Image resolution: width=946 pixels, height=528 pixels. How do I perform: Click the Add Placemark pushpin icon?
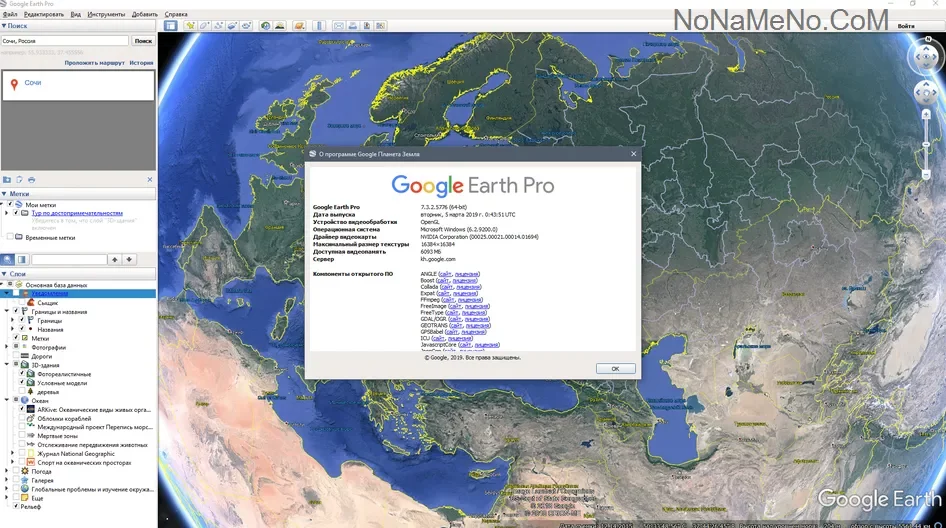coord(190,25)
